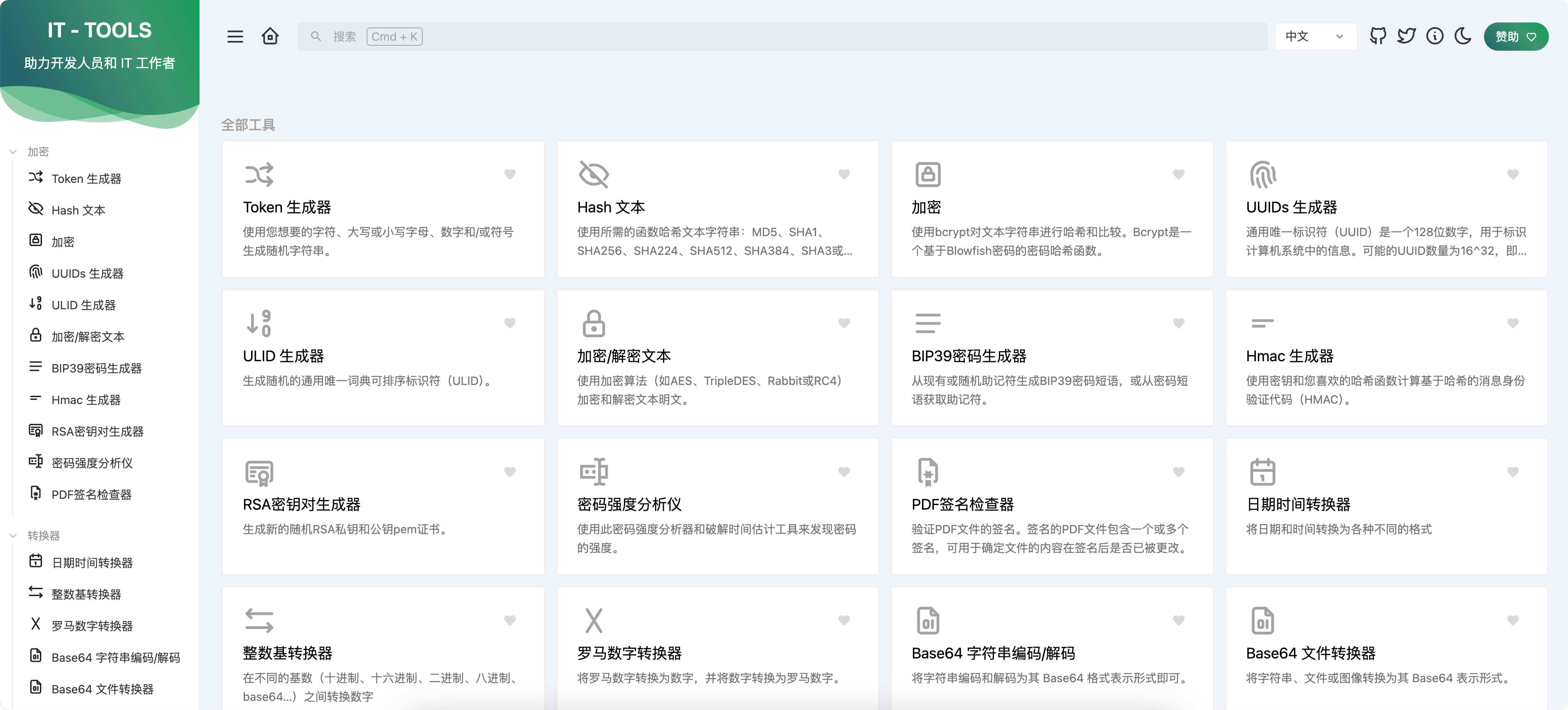The image size is (1568, 710).
Task: Open the GitHub repository icon
Action: [x=1378, y=37]
